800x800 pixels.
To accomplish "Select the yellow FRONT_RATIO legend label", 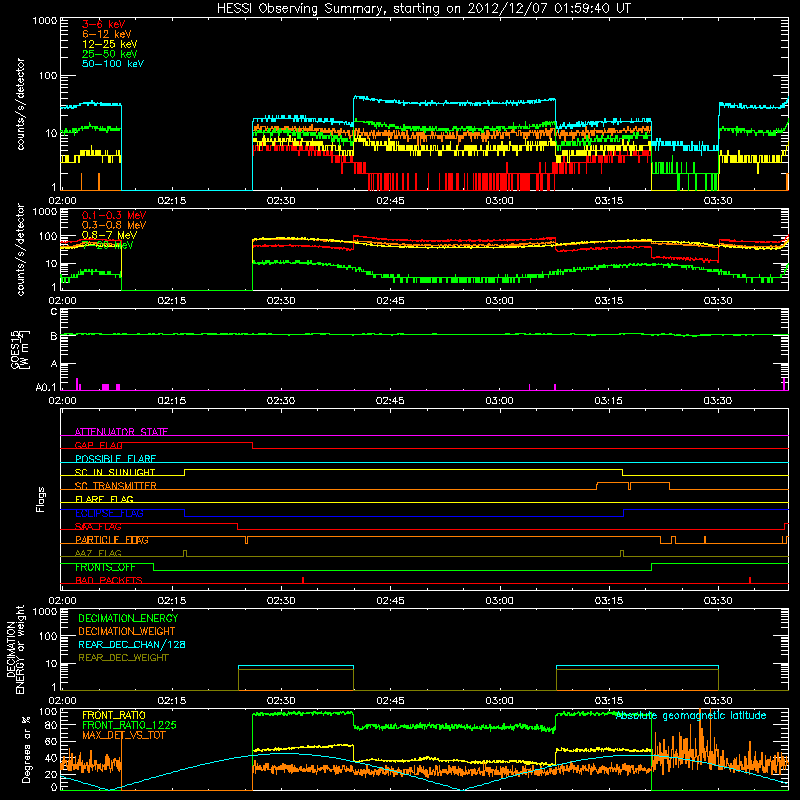I will (114, 715).
